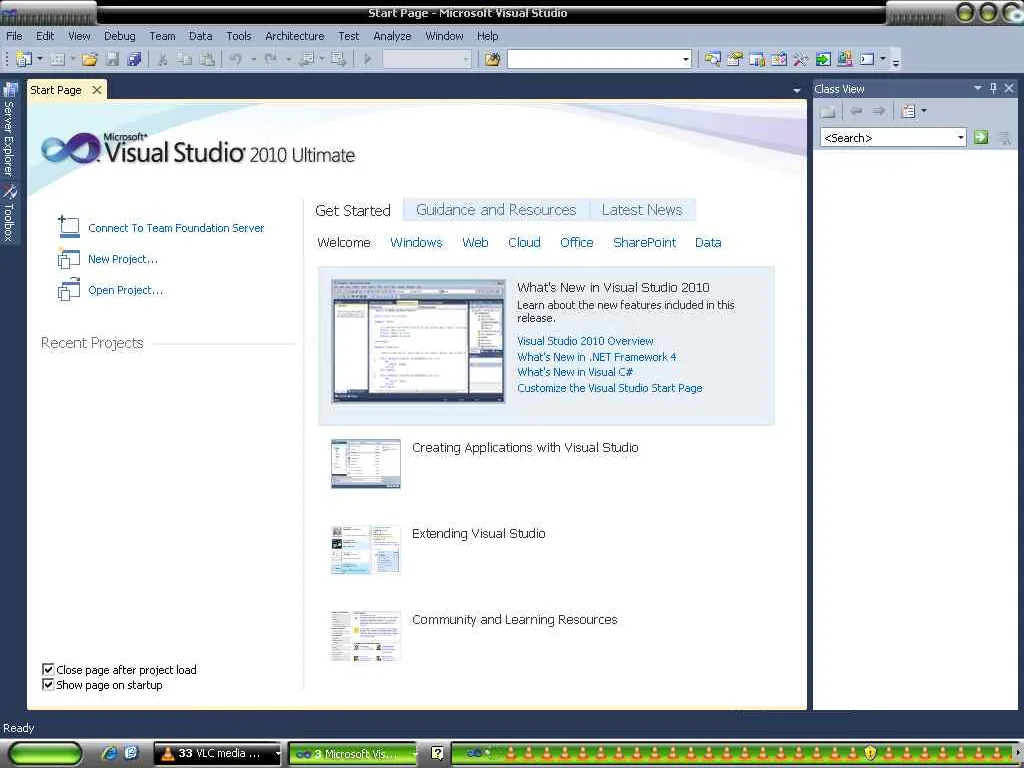
Task: Expand the Add New Item dropdown arrow
Action: click(72, 59)
